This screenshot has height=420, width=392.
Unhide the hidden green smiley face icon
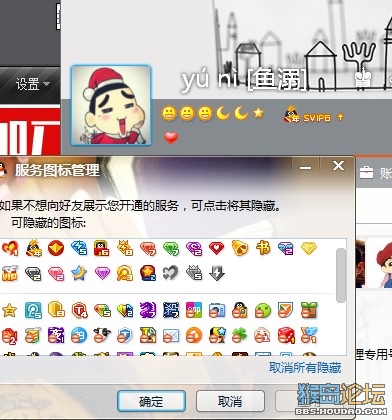tap(263, 310)
